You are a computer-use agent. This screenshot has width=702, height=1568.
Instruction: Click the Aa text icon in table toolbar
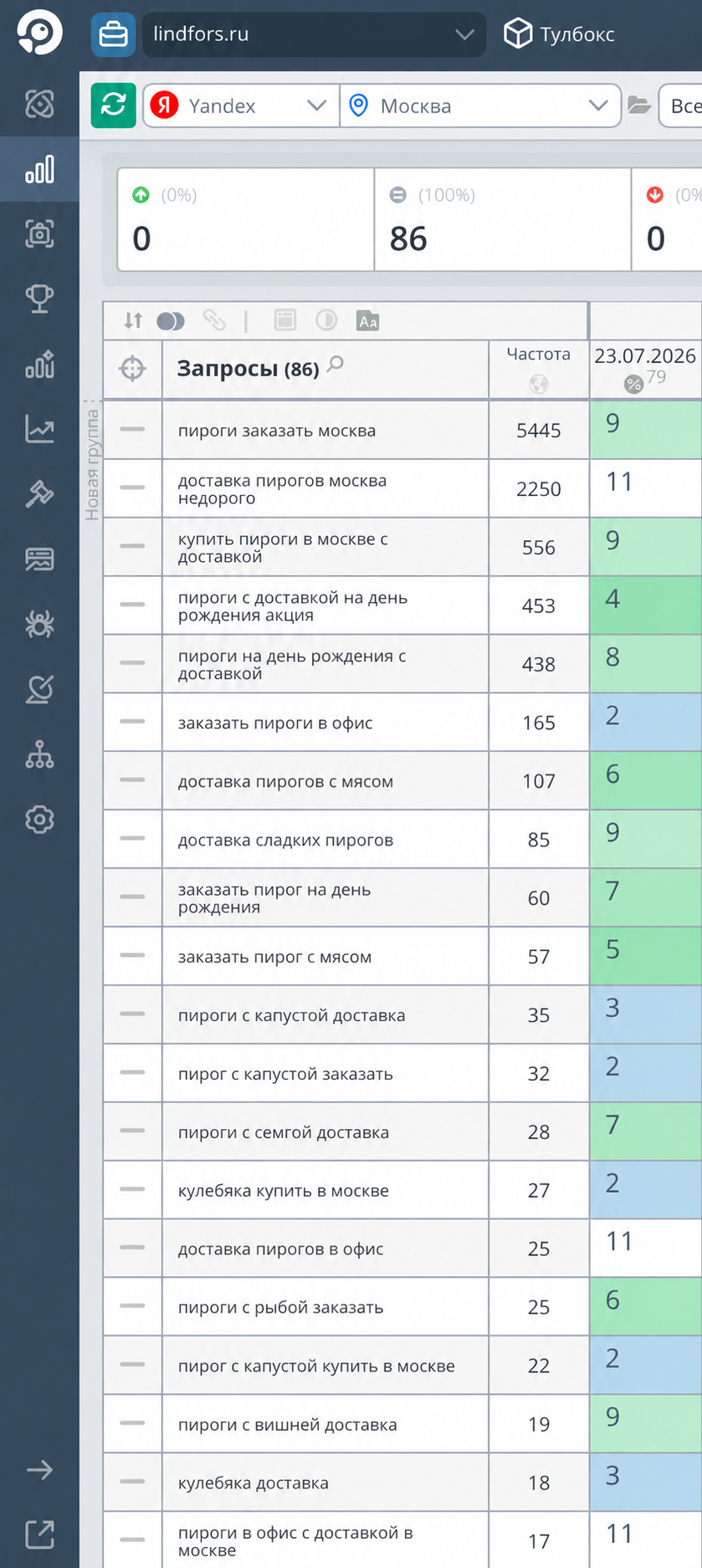(x=368, y=320)
